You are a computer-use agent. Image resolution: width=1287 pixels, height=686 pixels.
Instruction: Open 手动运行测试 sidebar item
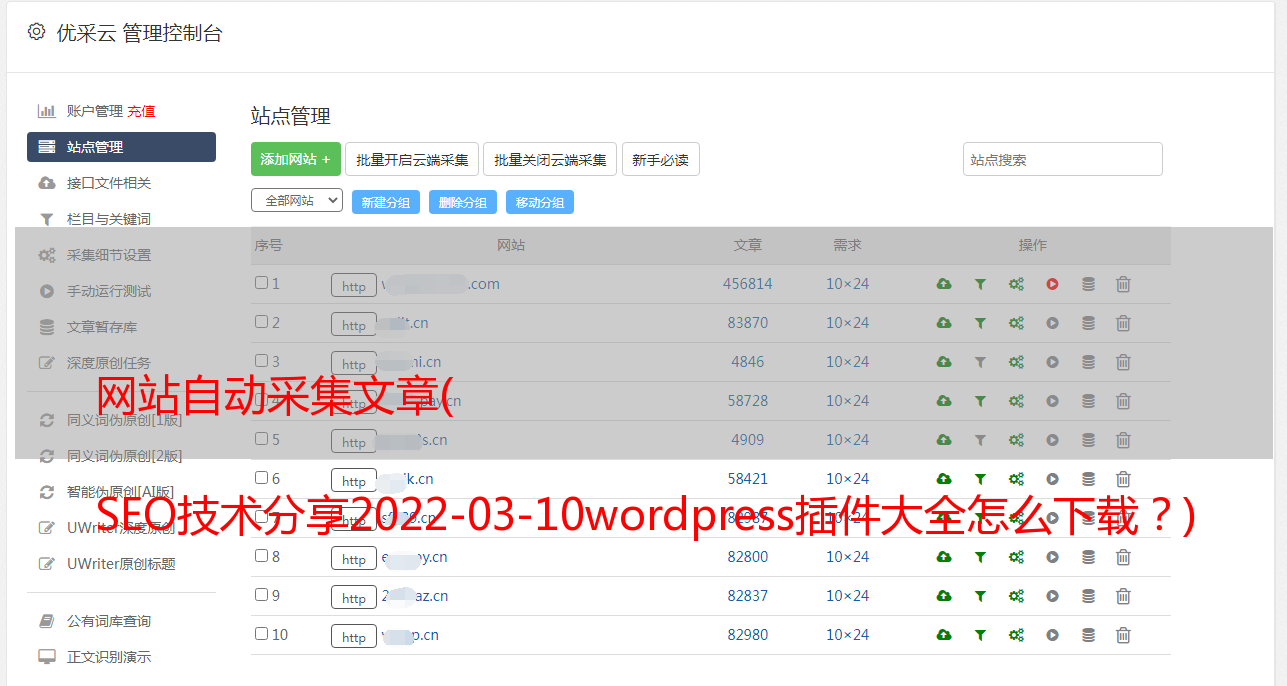click(109, 291)
